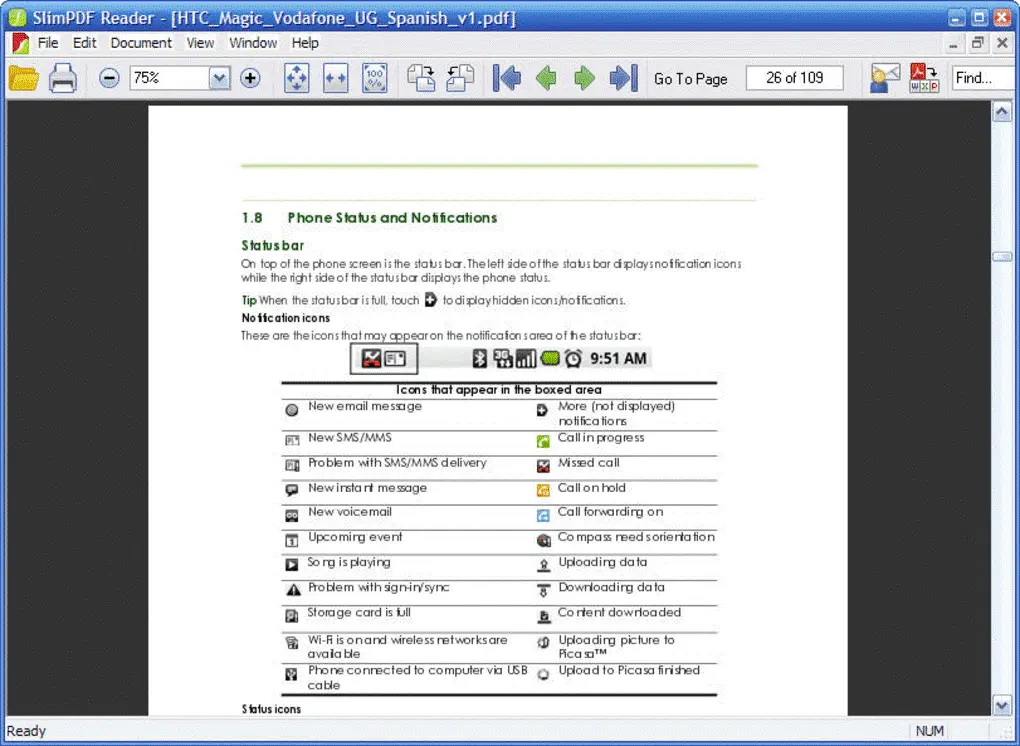
Task: Jump to the first page
Action: point(507,78)
